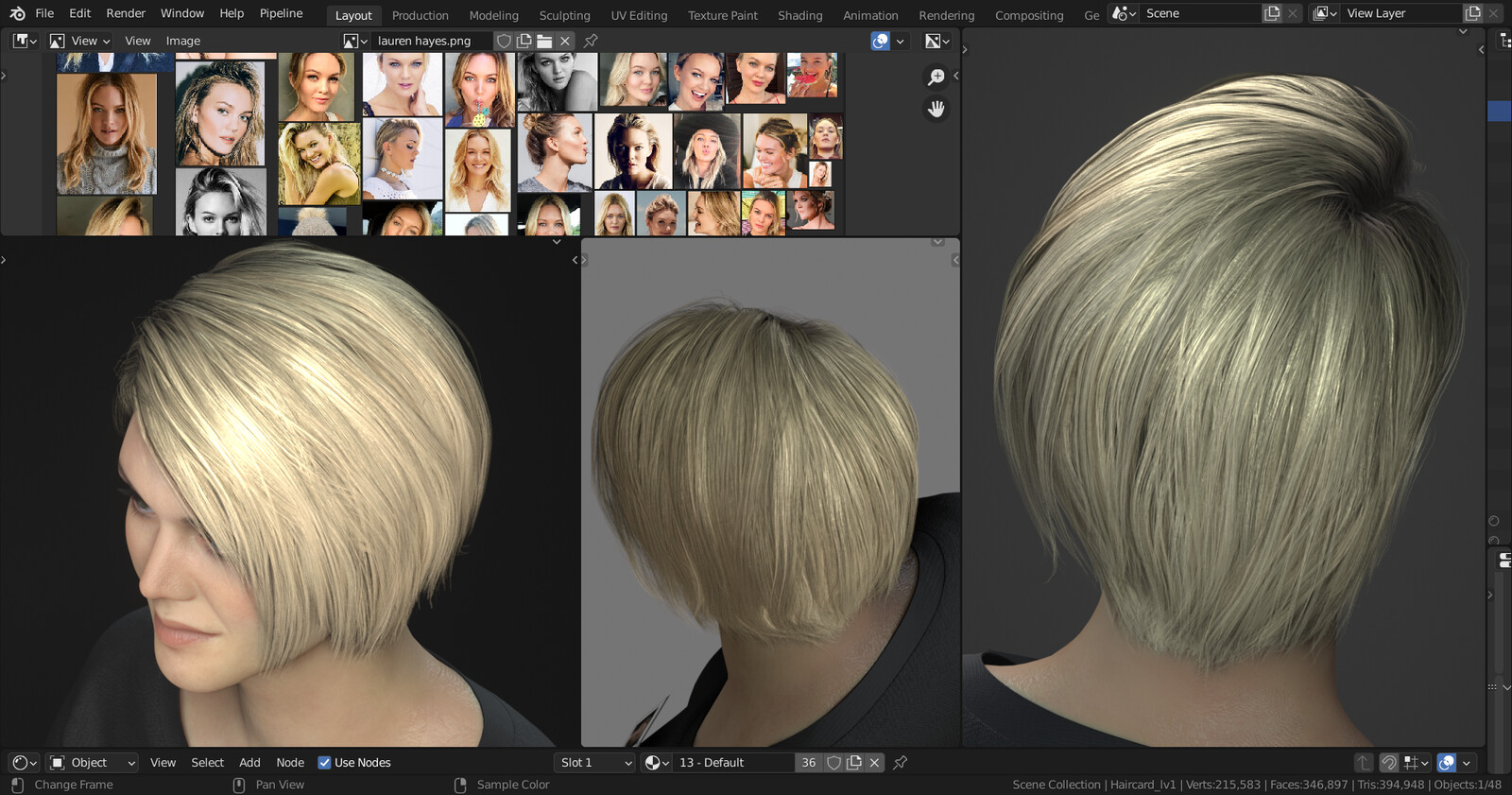This screenshot has height=795, width=1512.
Task: Toggle the node editor pin icon
Action: 901,763
